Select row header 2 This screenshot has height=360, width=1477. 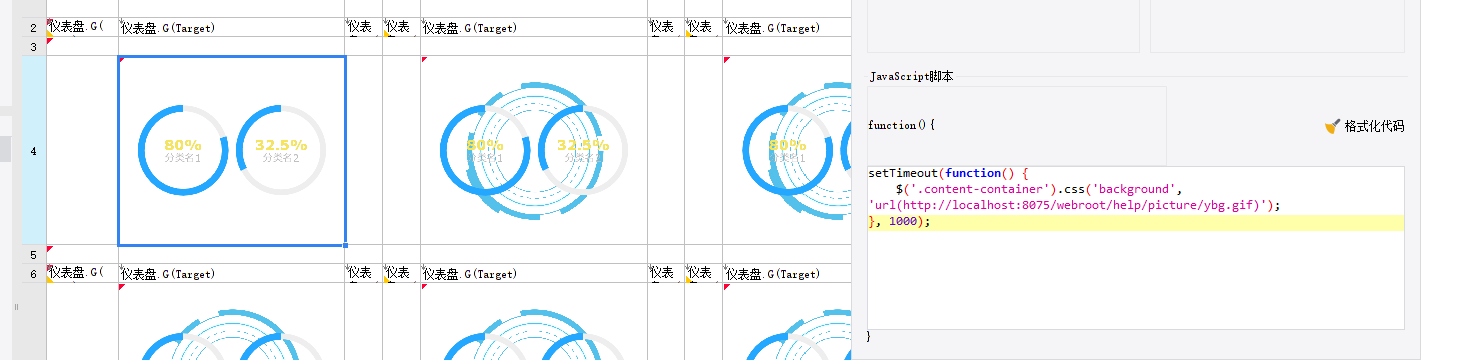click(33, 28)
